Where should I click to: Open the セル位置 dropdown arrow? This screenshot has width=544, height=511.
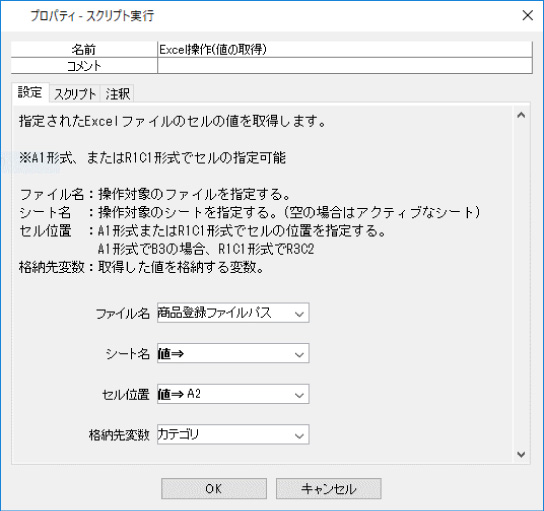299,394
